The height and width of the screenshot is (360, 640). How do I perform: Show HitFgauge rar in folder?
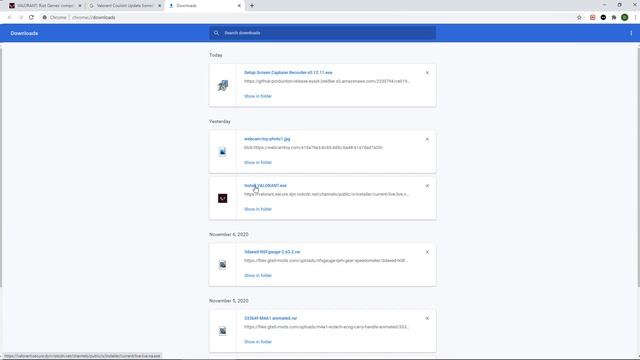point(258,276)
